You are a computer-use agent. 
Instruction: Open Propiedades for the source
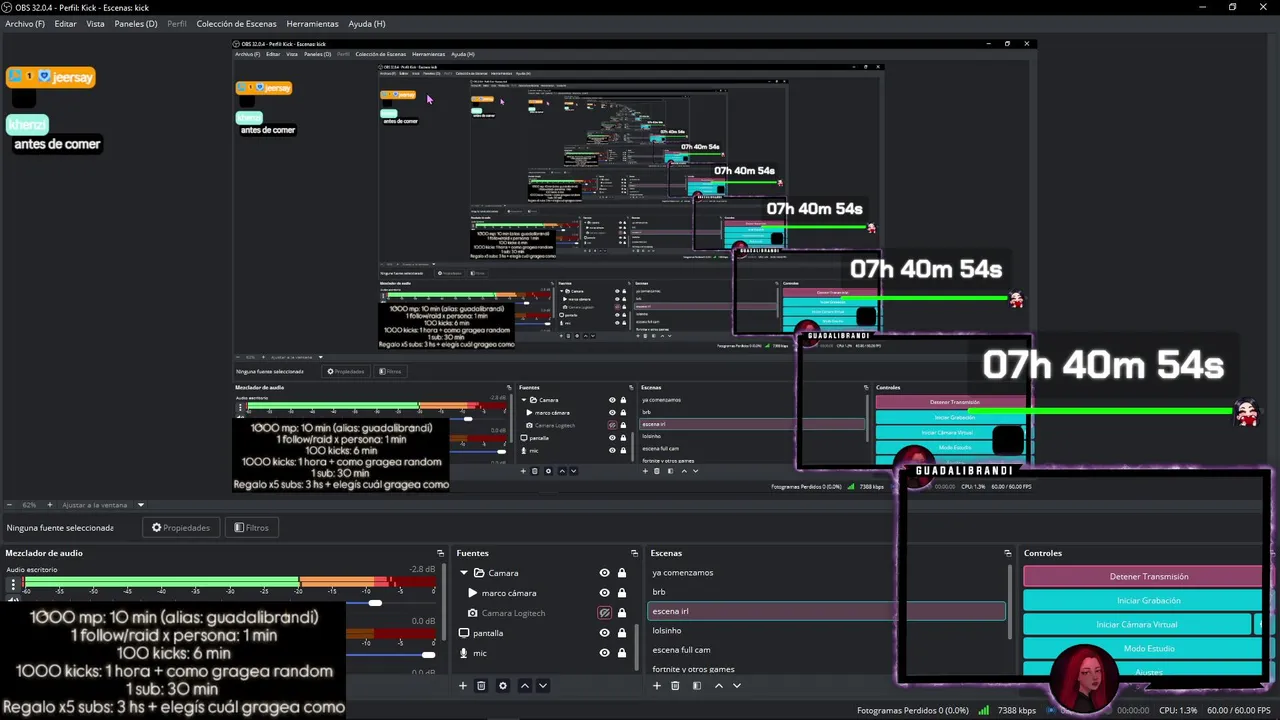coord(181,527)
